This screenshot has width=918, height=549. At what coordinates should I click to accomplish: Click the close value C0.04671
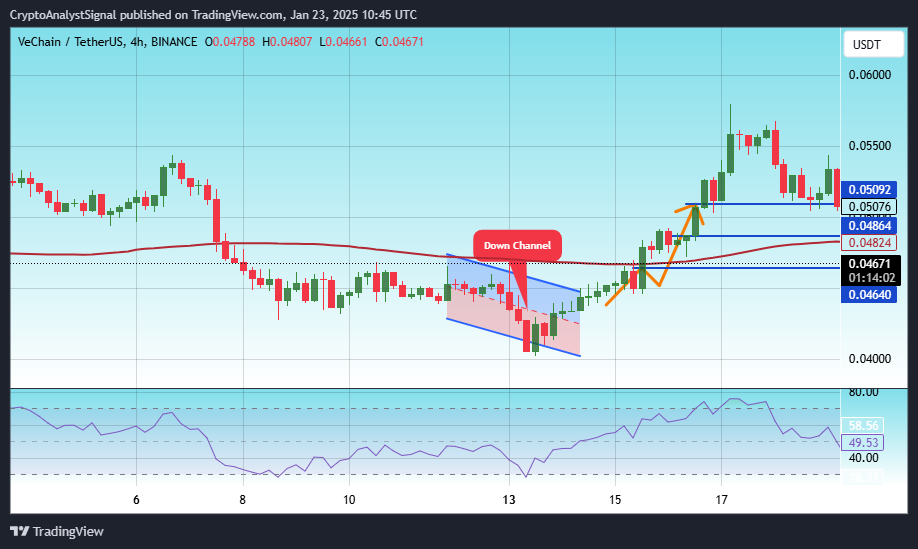(x=399, y=42)
